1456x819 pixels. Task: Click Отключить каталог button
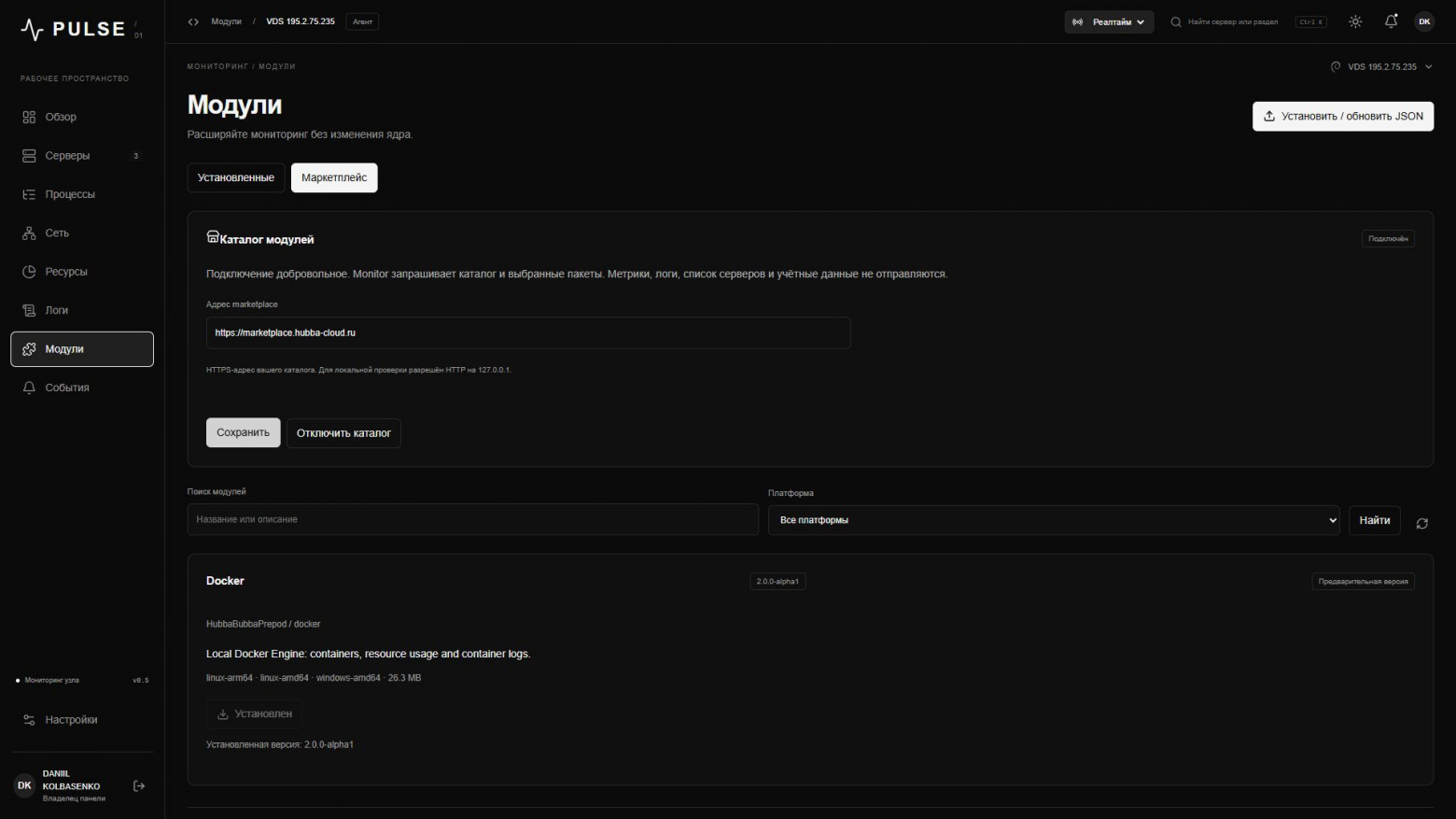(343, 433)
